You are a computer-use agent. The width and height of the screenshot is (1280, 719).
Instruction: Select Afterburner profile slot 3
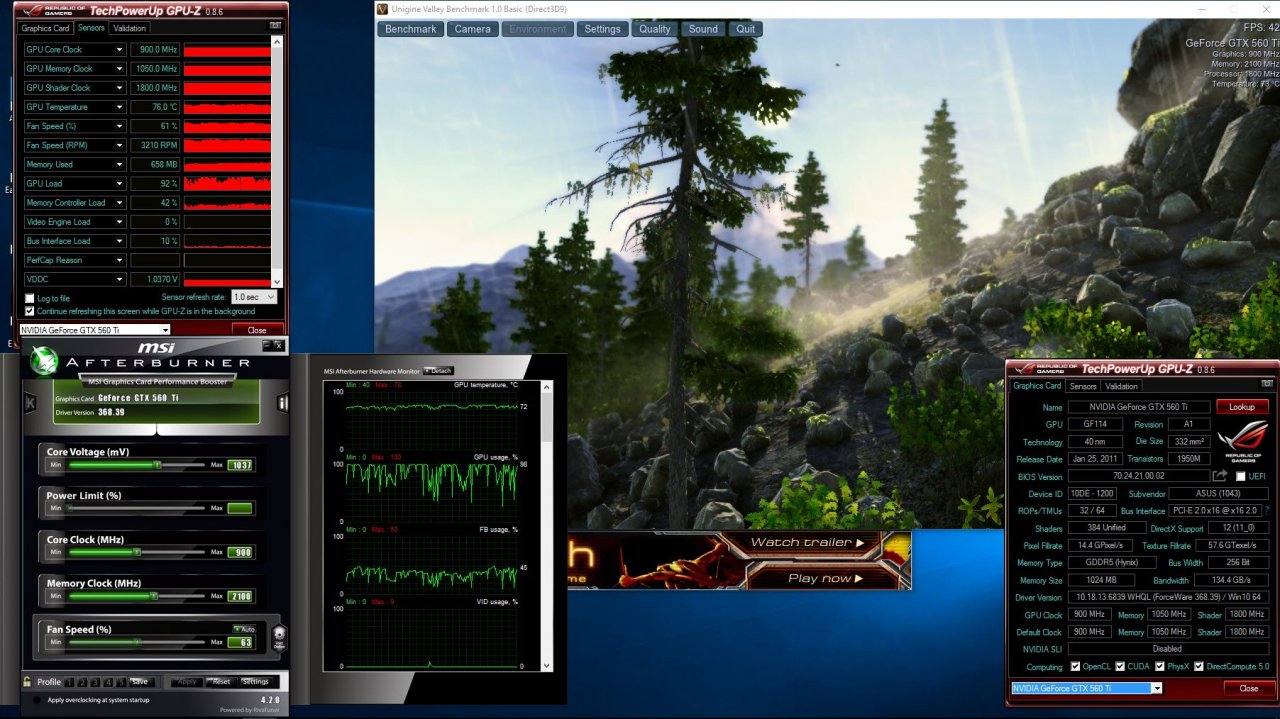[97, 681]
